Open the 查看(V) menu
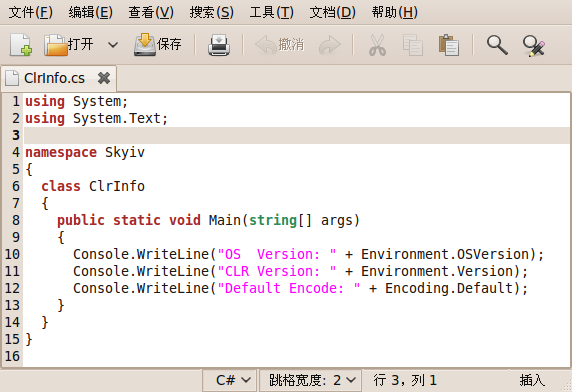 (151, 12)
